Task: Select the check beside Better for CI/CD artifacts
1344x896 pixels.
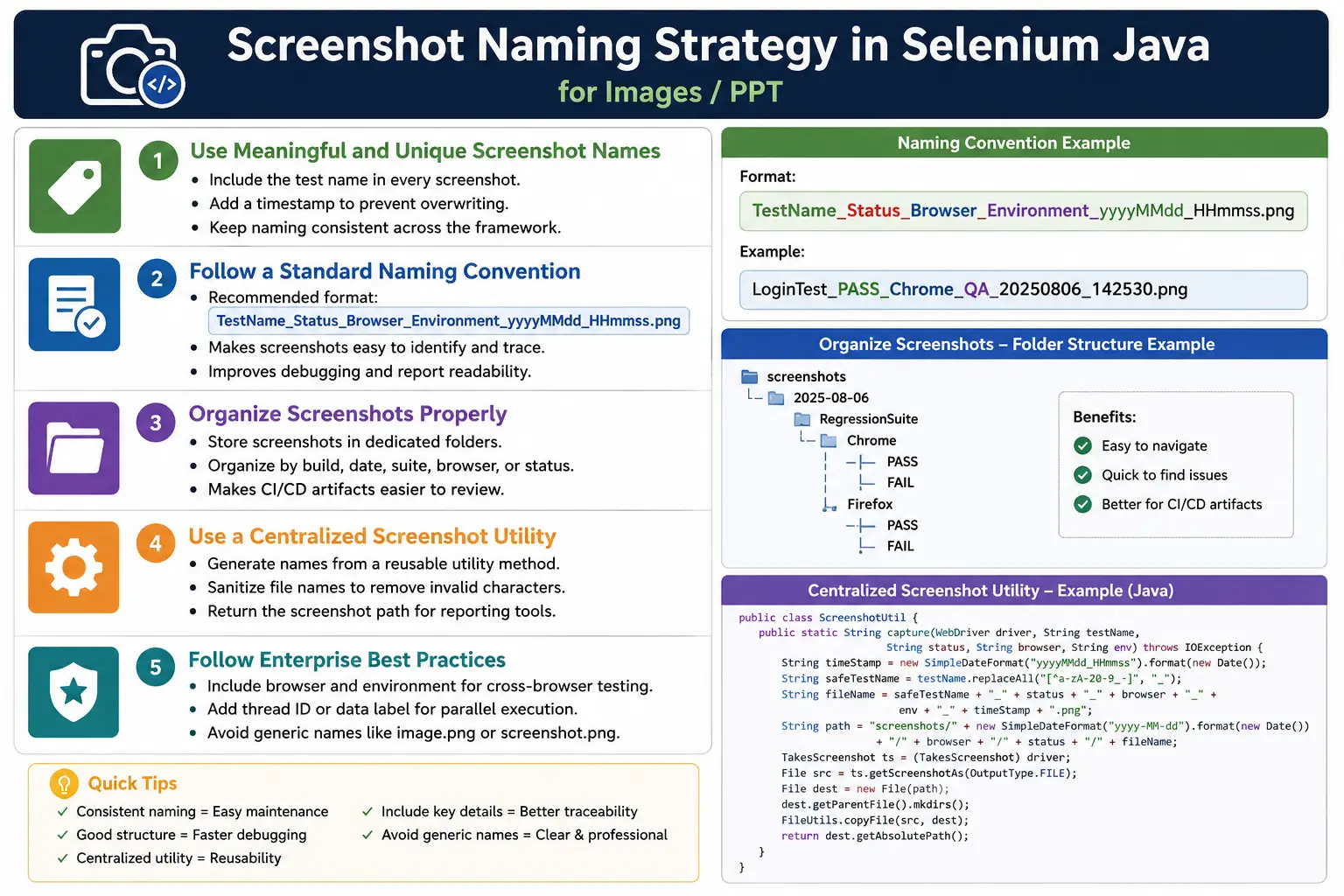Action: point(1083,504)
